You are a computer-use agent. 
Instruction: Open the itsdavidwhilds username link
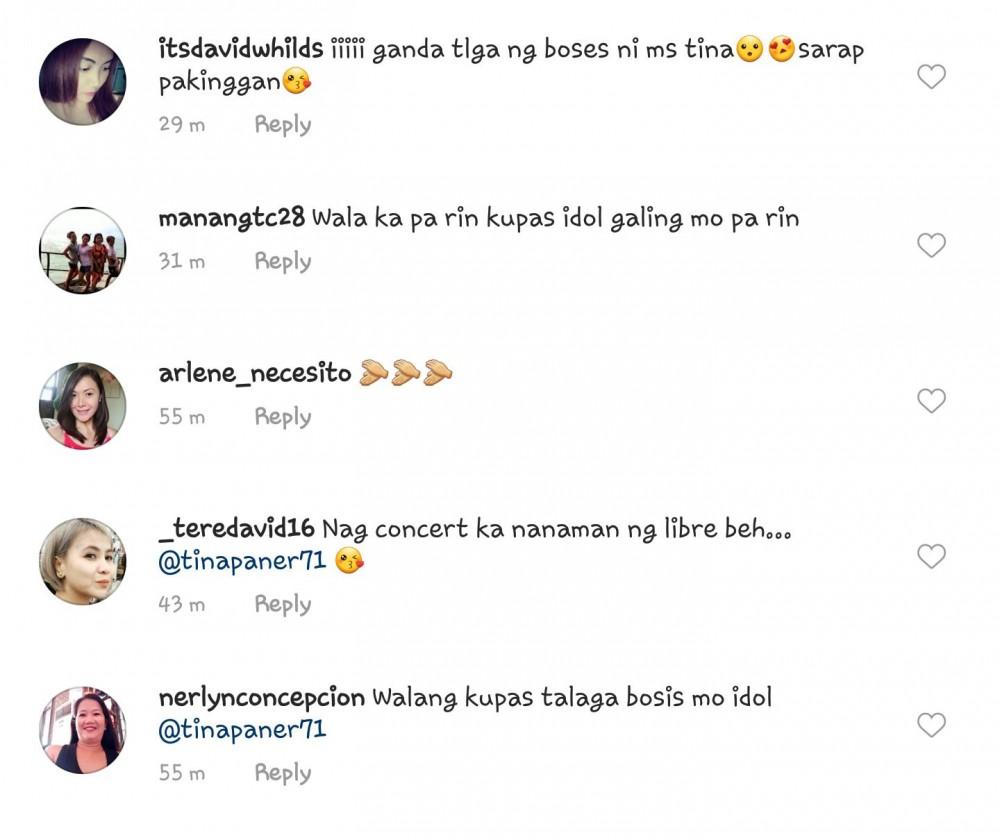[241, 48]
